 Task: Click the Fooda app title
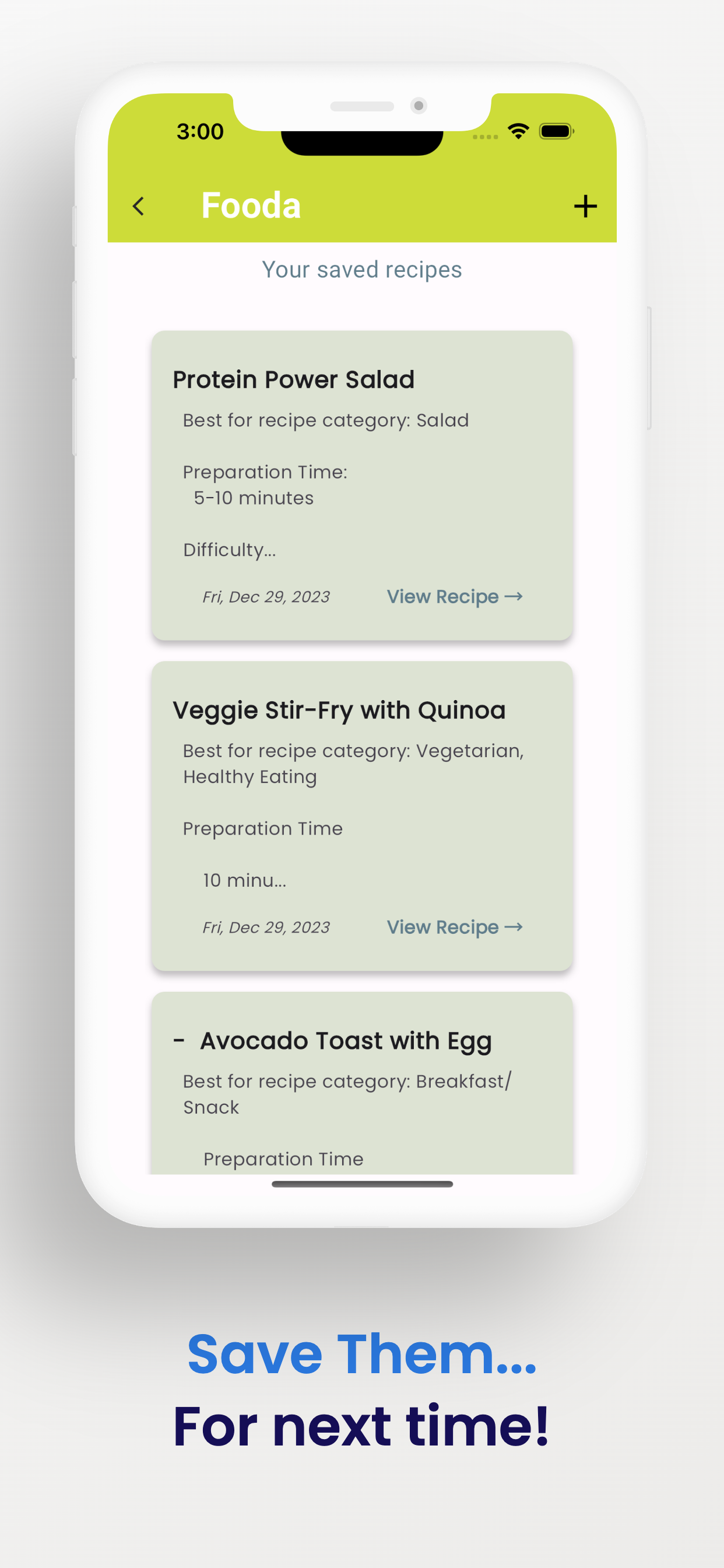(251, 206)
